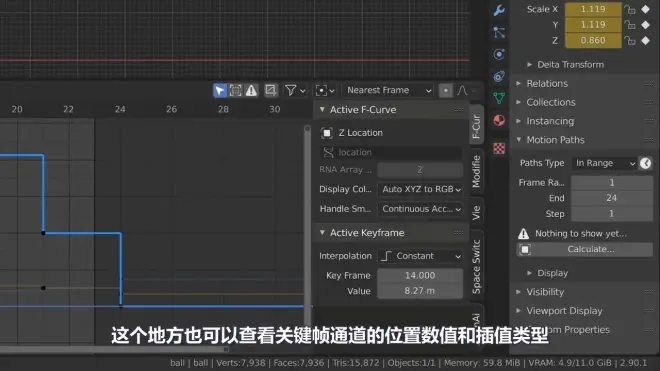660x371 pixels.
Task: Open Paths Type In Range dropdown
Action: 604,163
